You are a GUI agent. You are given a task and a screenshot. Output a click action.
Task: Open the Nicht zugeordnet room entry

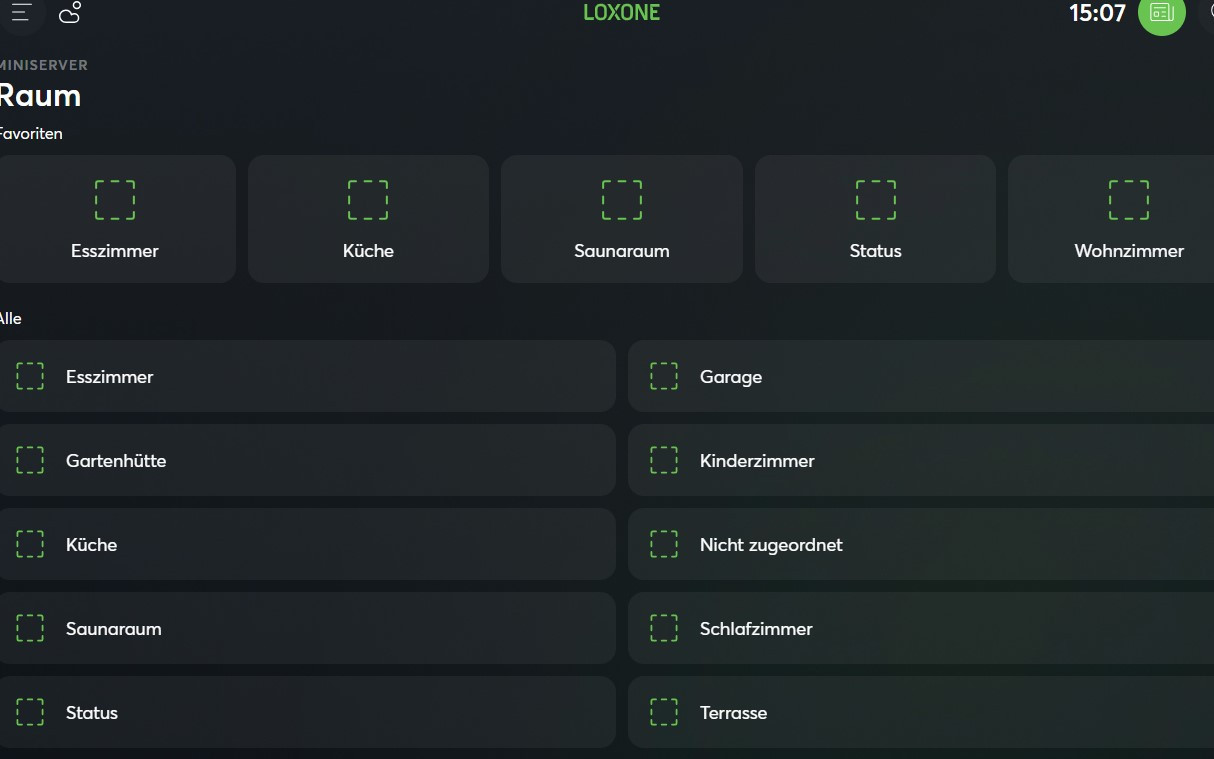[x=920, y=544]
